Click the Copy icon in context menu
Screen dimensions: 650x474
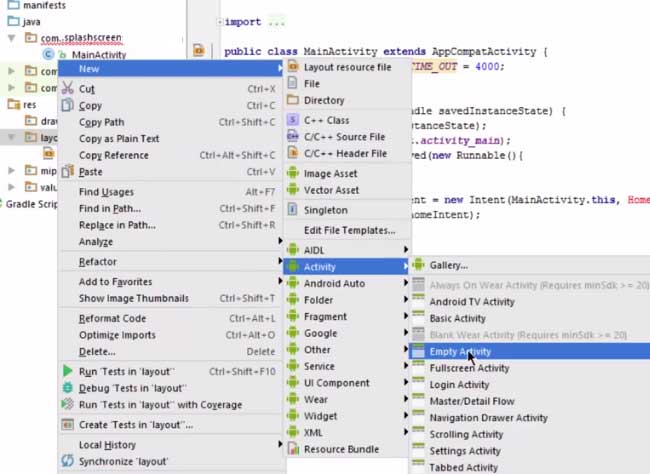[x=67, y=105]
